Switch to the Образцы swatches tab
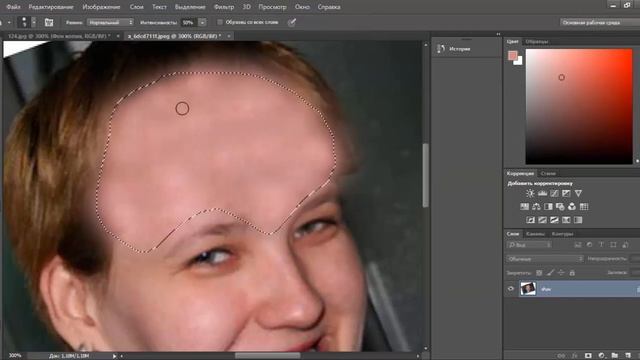Image resolution: width=640 pixels, height=360 pixels. (537, 42)
